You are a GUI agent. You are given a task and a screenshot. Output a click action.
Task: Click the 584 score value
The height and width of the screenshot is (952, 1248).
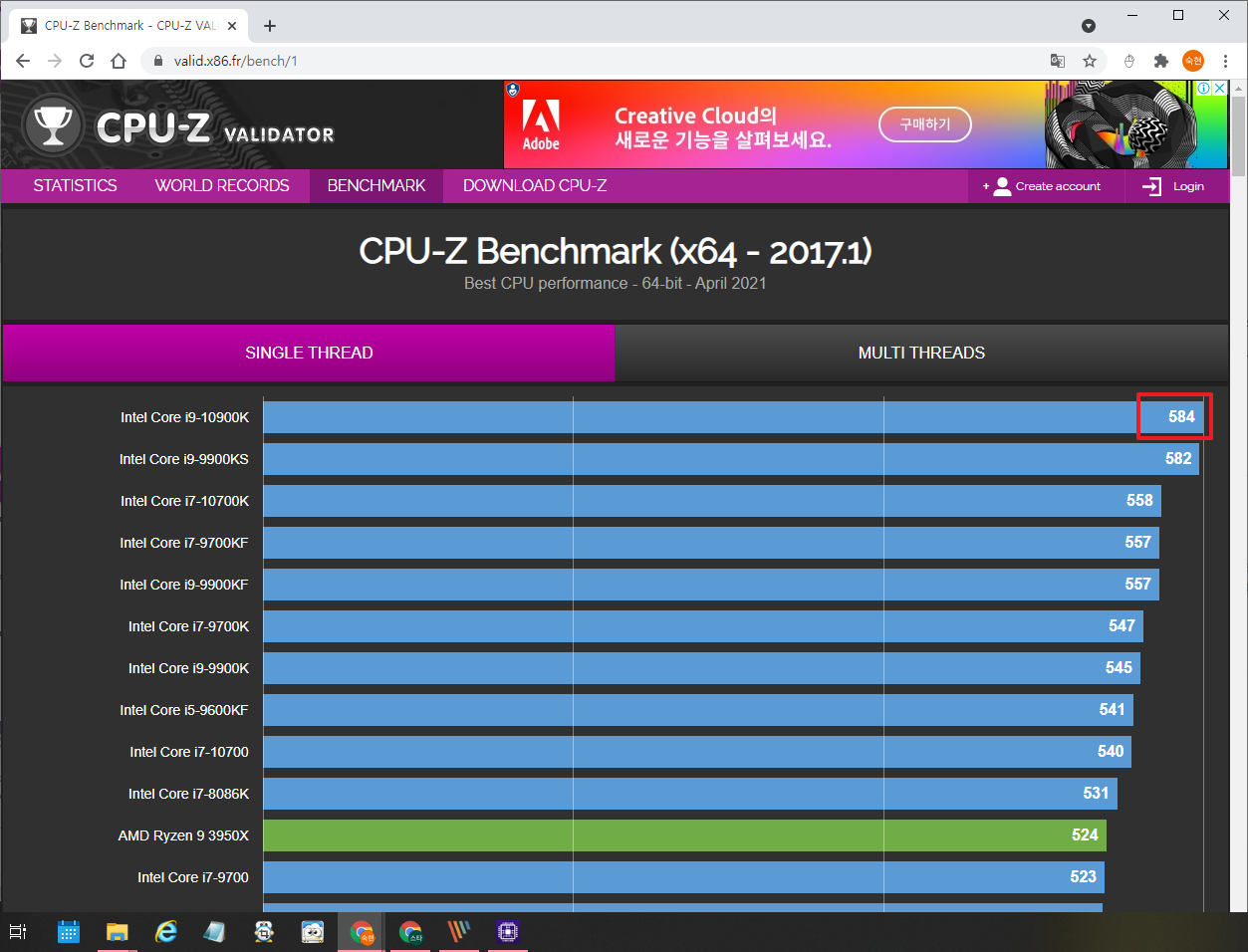click(1181, 417)
